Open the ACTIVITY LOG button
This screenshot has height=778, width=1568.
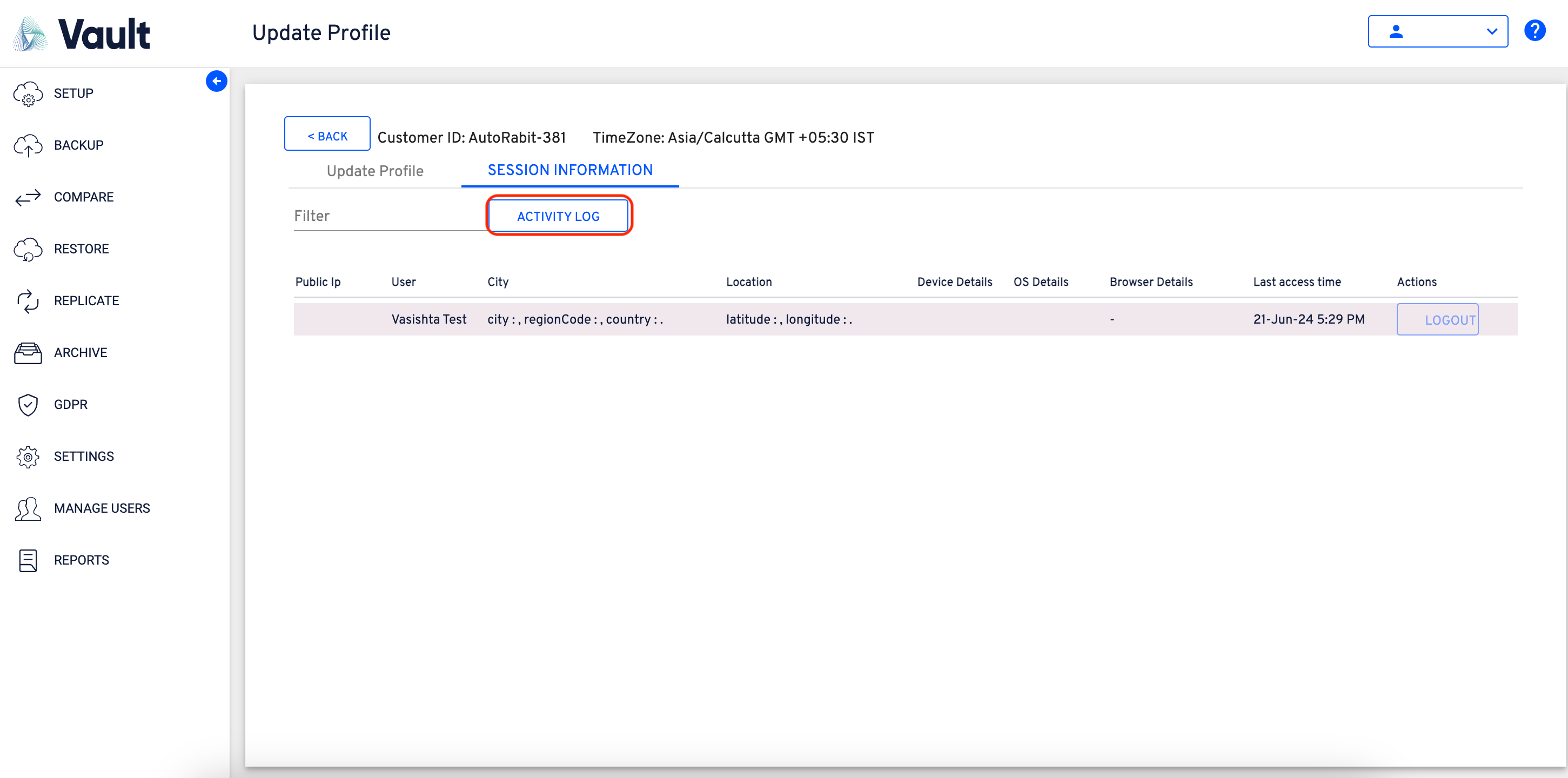coord(558,216)
